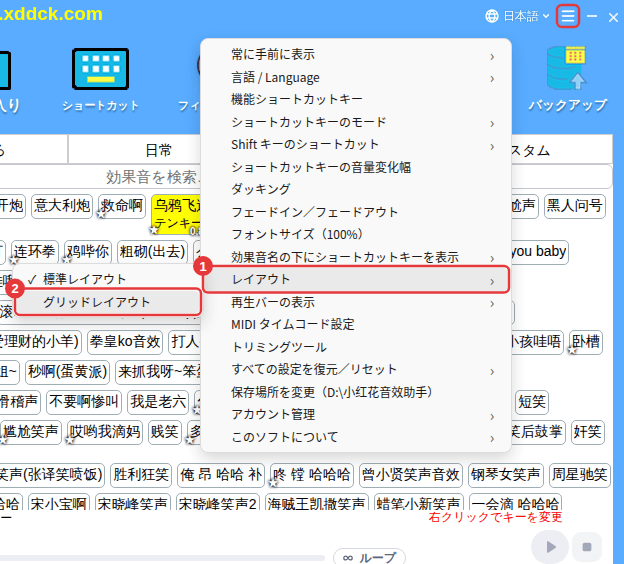Play the 连环拳 sound effect
The height and width of the screenshot is (564, 624).
click(35, 252)
